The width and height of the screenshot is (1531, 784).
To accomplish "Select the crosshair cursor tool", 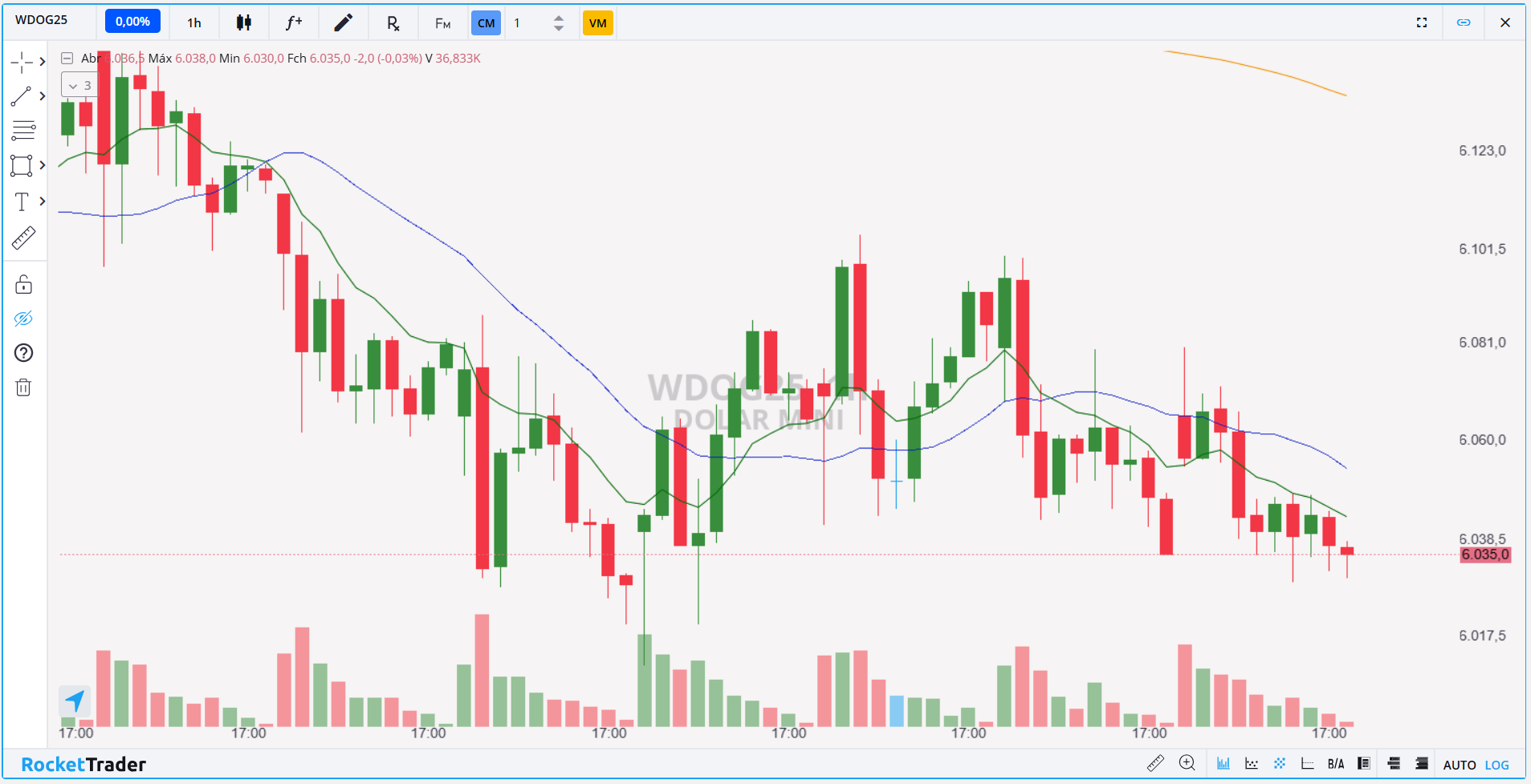I will click(x=22, y=62).
